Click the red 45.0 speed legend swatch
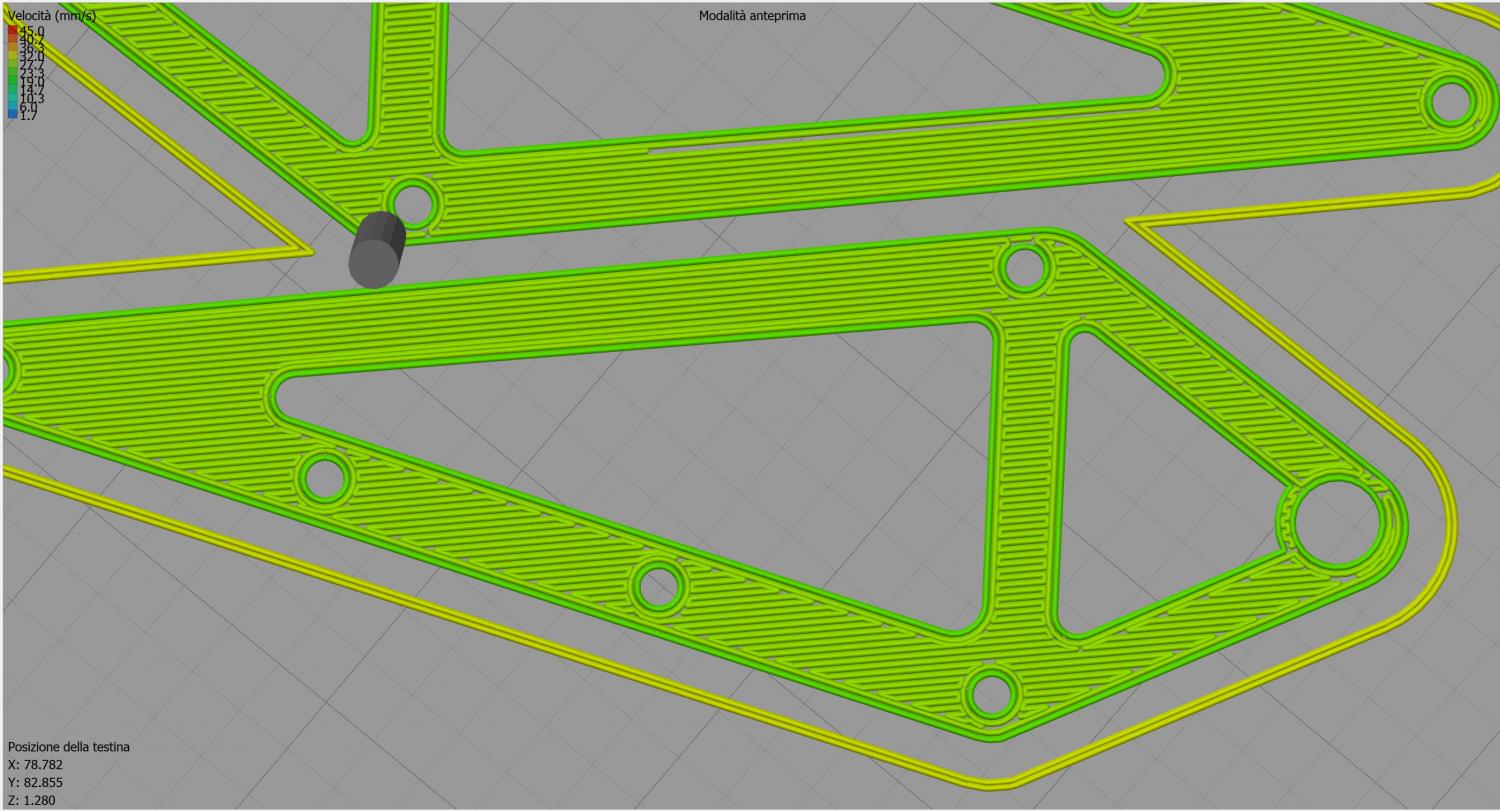The height and width of the screenshot is (811, 1500). tap(12, 31)
